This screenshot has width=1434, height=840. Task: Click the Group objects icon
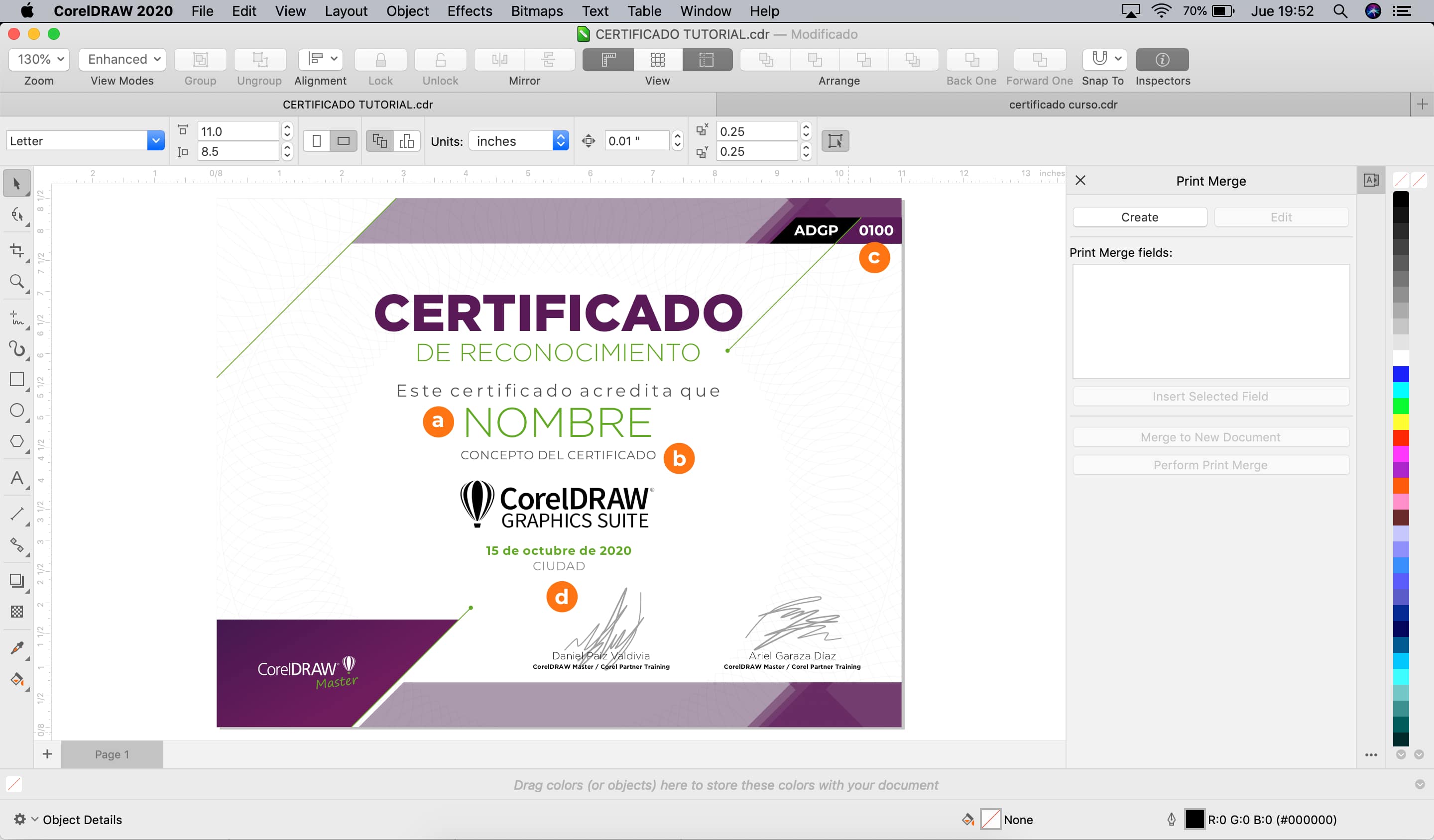pyautogui.click(x=200, y=59)
